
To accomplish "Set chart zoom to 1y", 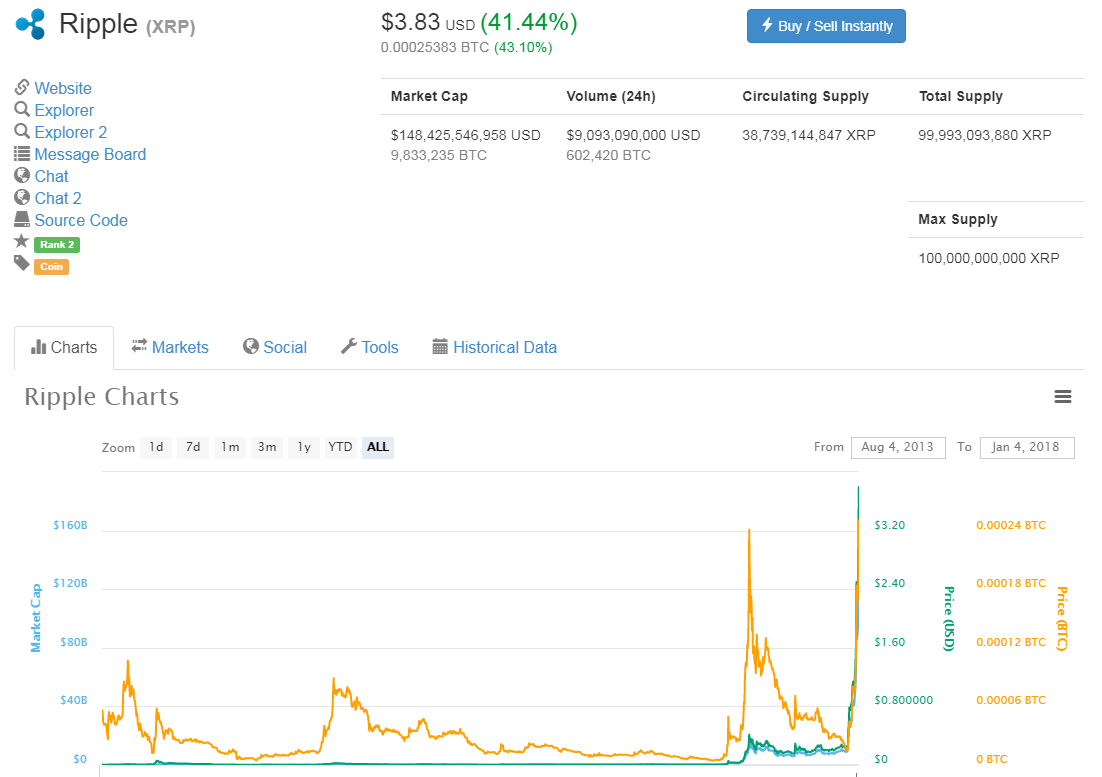I will pos(304,448).
